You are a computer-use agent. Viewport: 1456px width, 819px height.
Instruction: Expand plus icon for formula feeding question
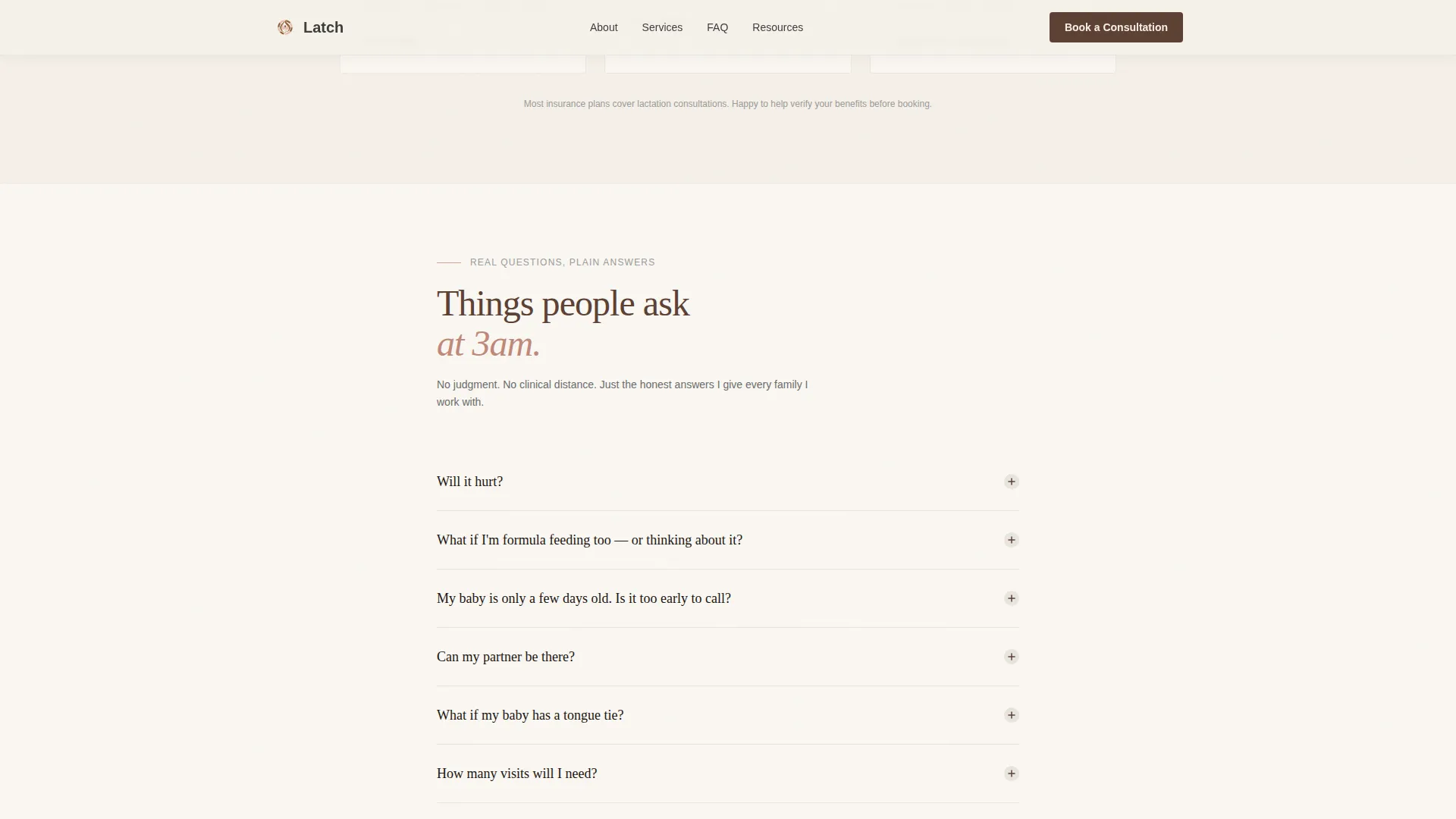(x=1011, y=540)
